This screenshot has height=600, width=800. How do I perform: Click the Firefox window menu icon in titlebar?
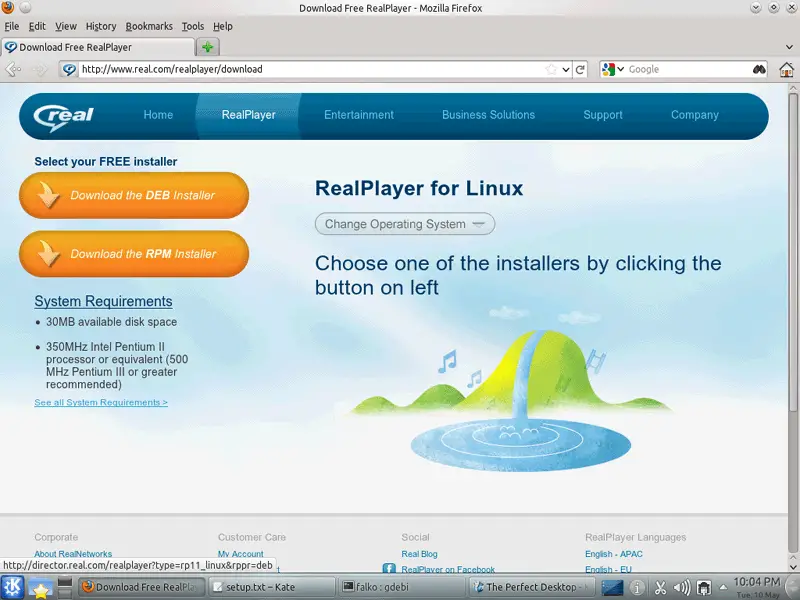[x=8, y=7]
